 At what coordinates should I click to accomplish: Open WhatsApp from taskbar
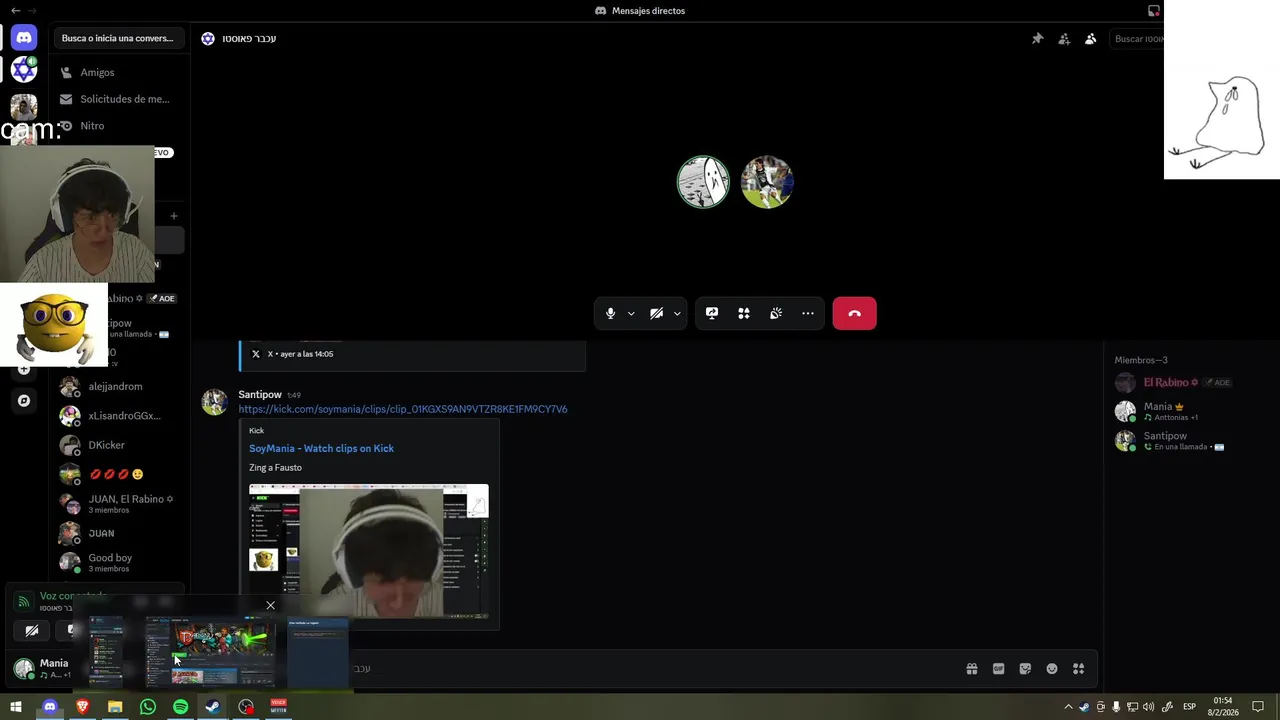coord(148,707)
